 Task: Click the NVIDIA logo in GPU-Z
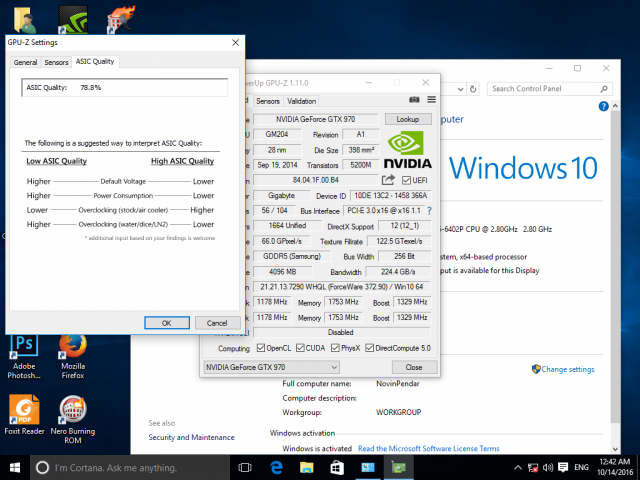407,149
